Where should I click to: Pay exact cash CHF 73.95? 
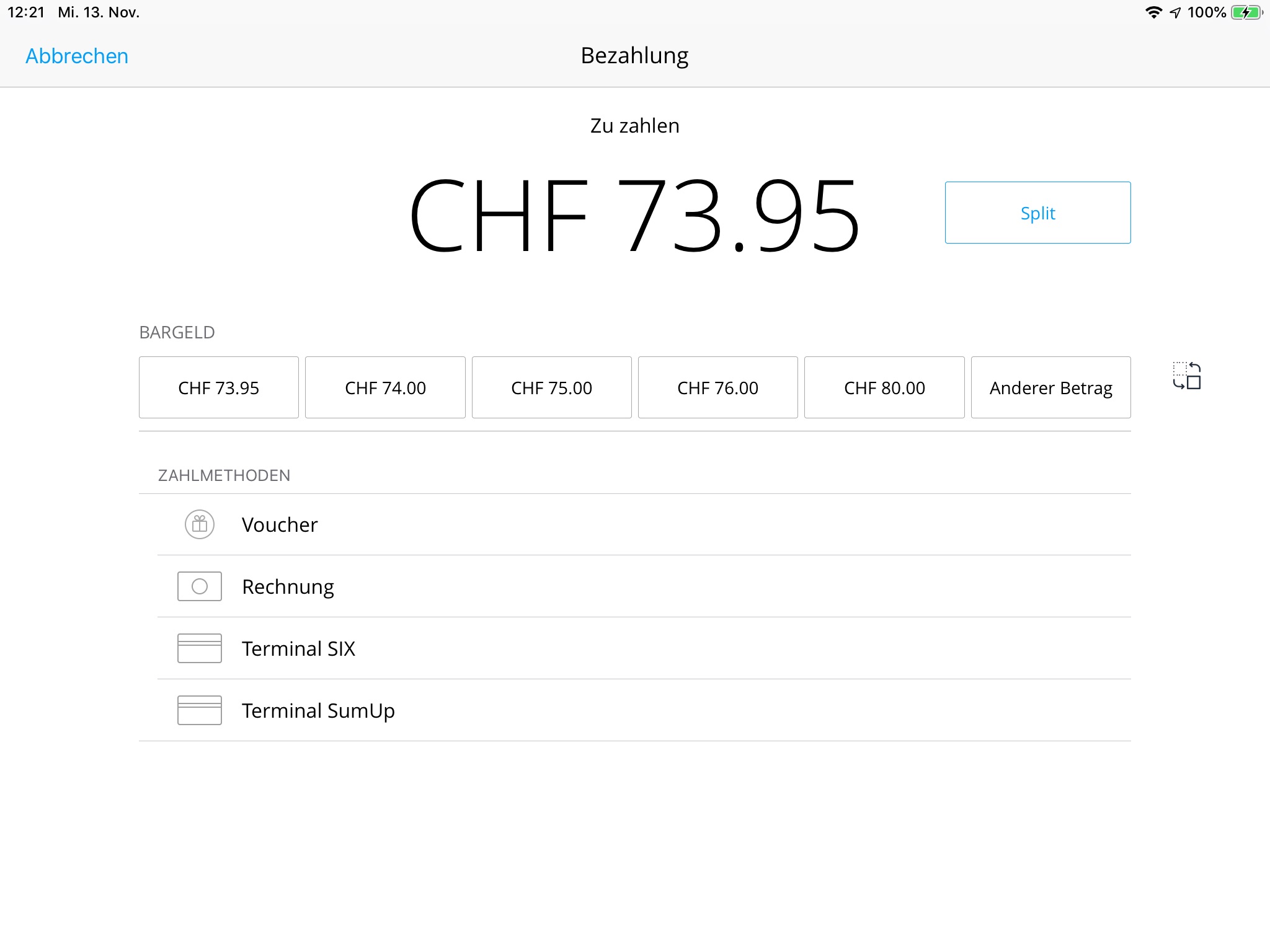coord(219,387)
